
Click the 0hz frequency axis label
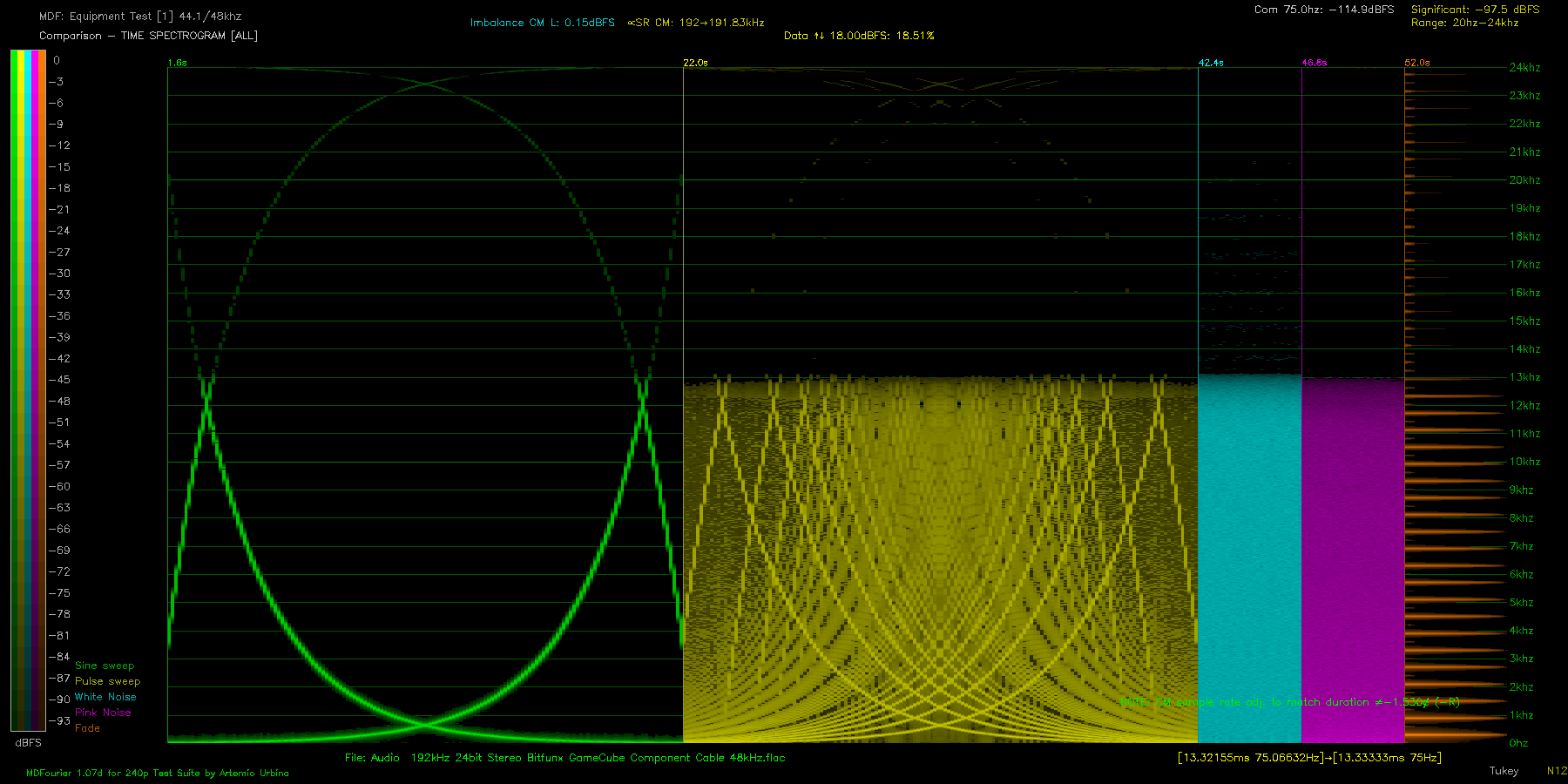coord(1518,743)
